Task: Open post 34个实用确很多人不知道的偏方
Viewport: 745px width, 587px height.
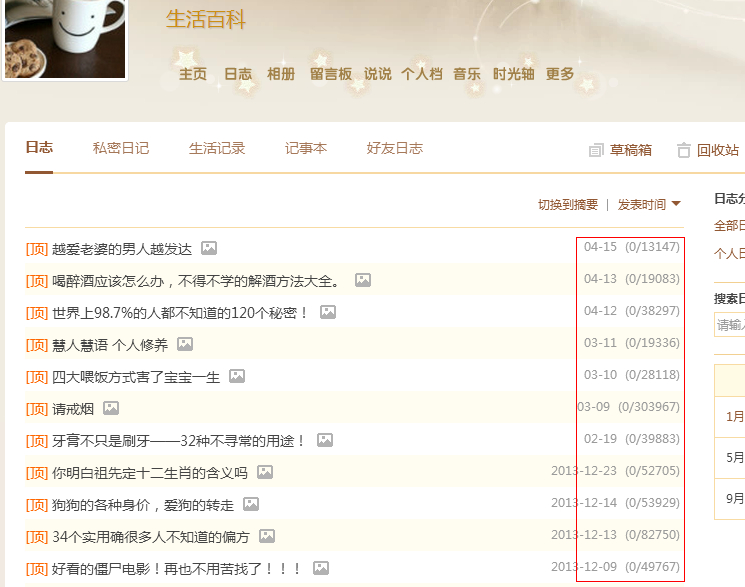Action: point(151,537)
